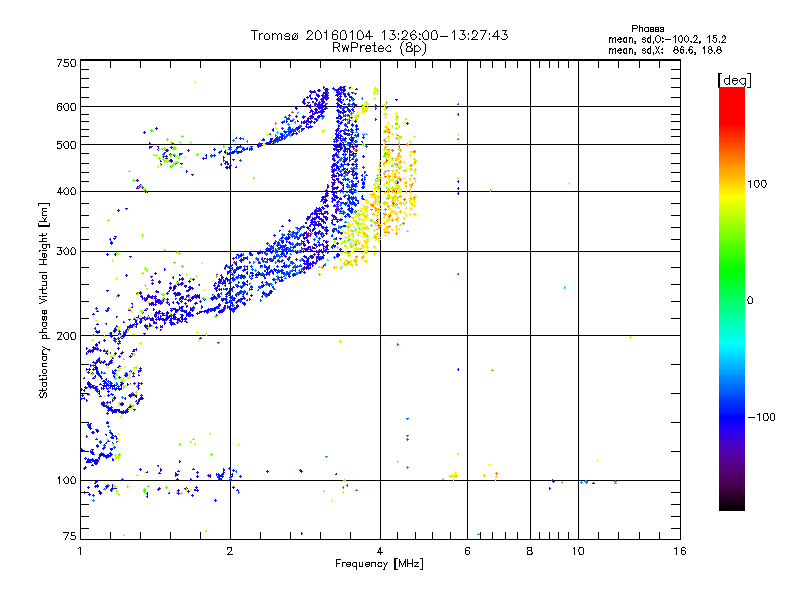Select the X-mode mean 86.6, 18.8 line
800x600 pixels.
tap(665, 50)
